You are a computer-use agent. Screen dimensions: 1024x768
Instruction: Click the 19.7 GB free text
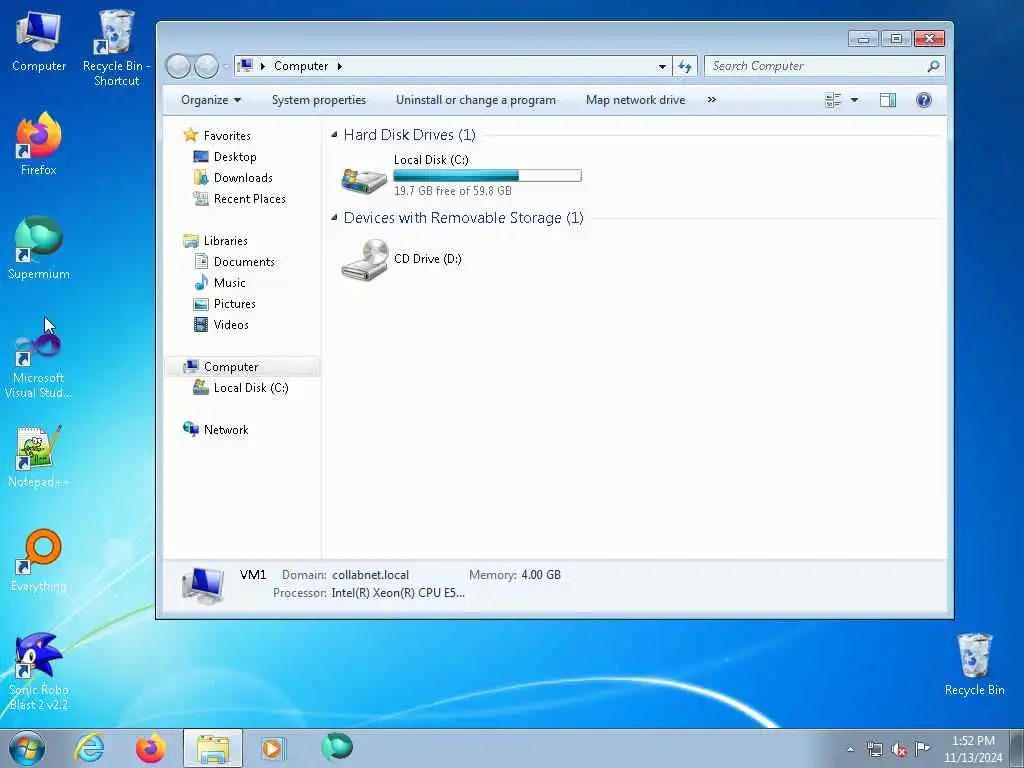[x=453, y=191]
